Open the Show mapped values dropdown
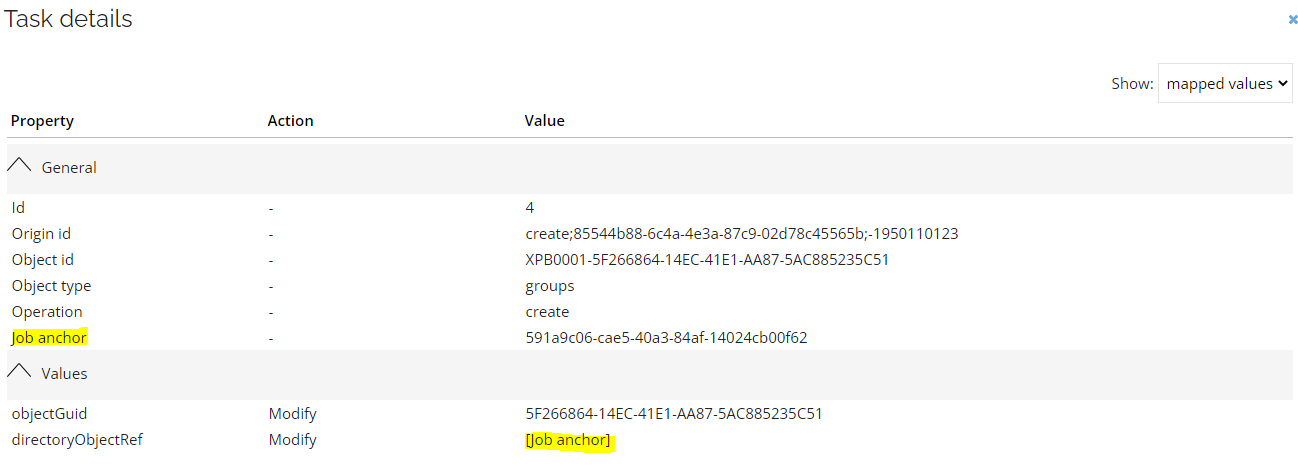This screenshot has width=1298, height=467. 1225,84
